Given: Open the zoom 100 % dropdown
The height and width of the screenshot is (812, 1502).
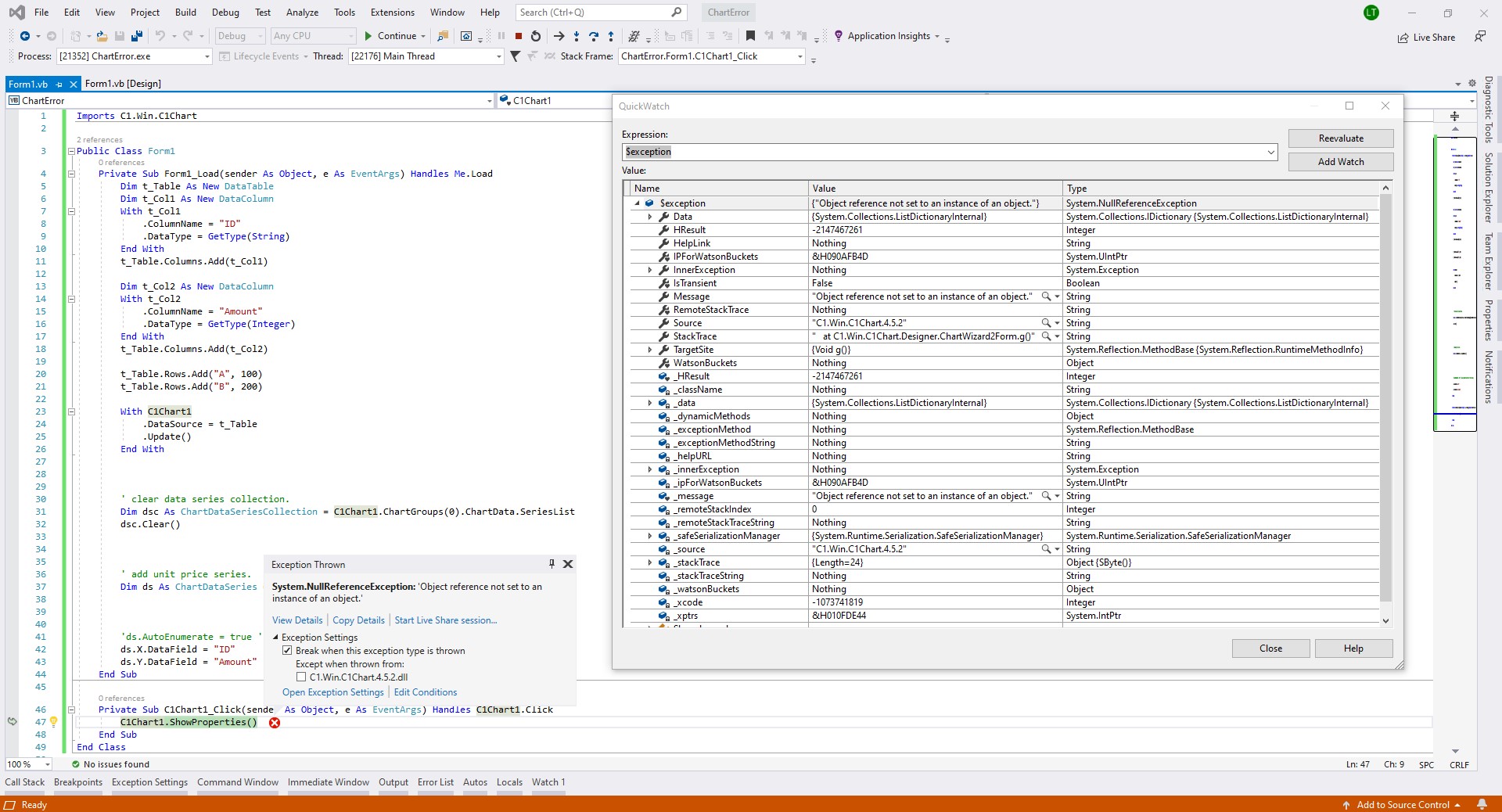Looking at the screenshot, I should 47,764.
